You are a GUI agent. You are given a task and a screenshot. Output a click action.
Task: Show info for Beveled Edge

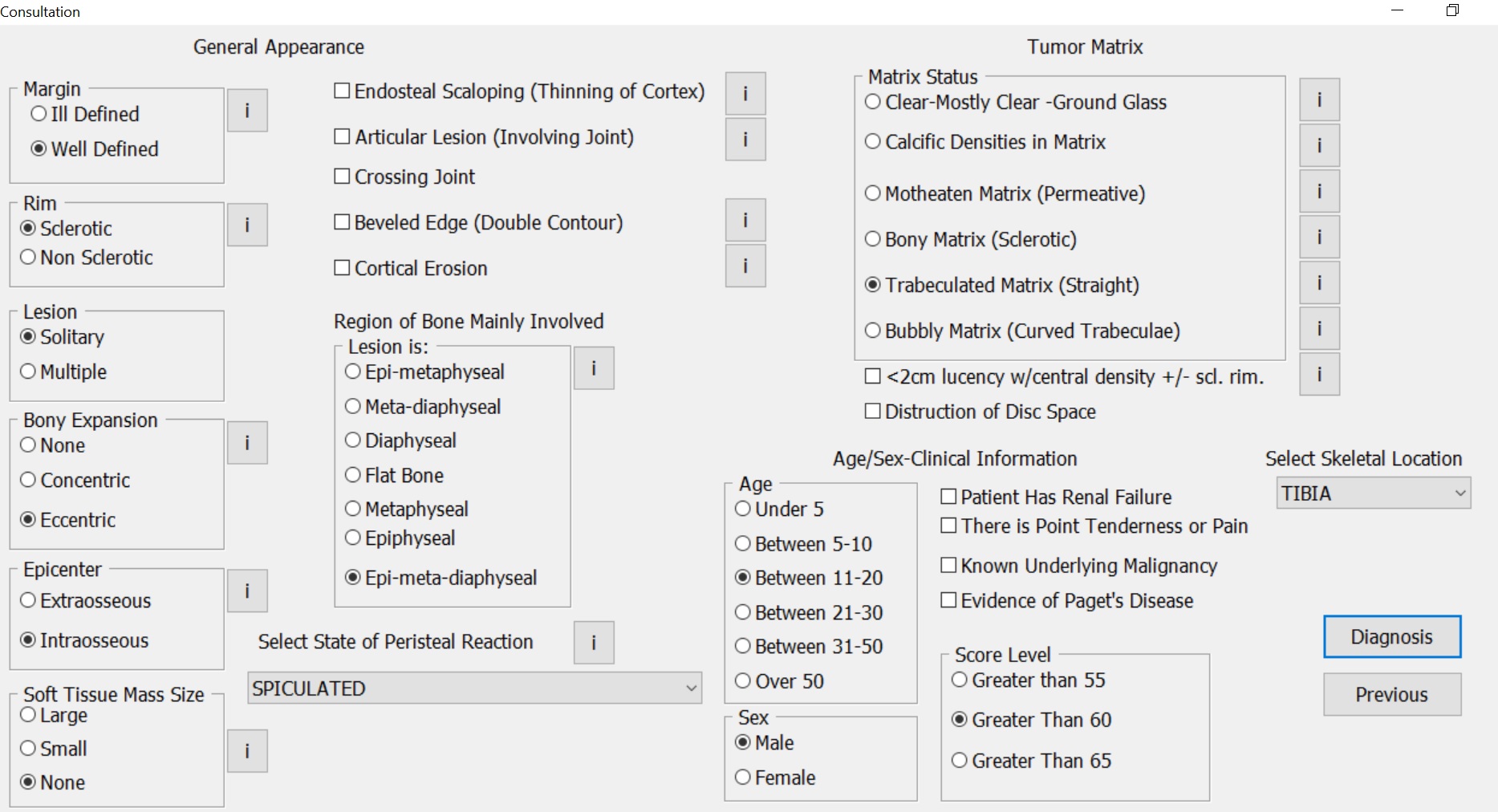click(x=745, y=220)
